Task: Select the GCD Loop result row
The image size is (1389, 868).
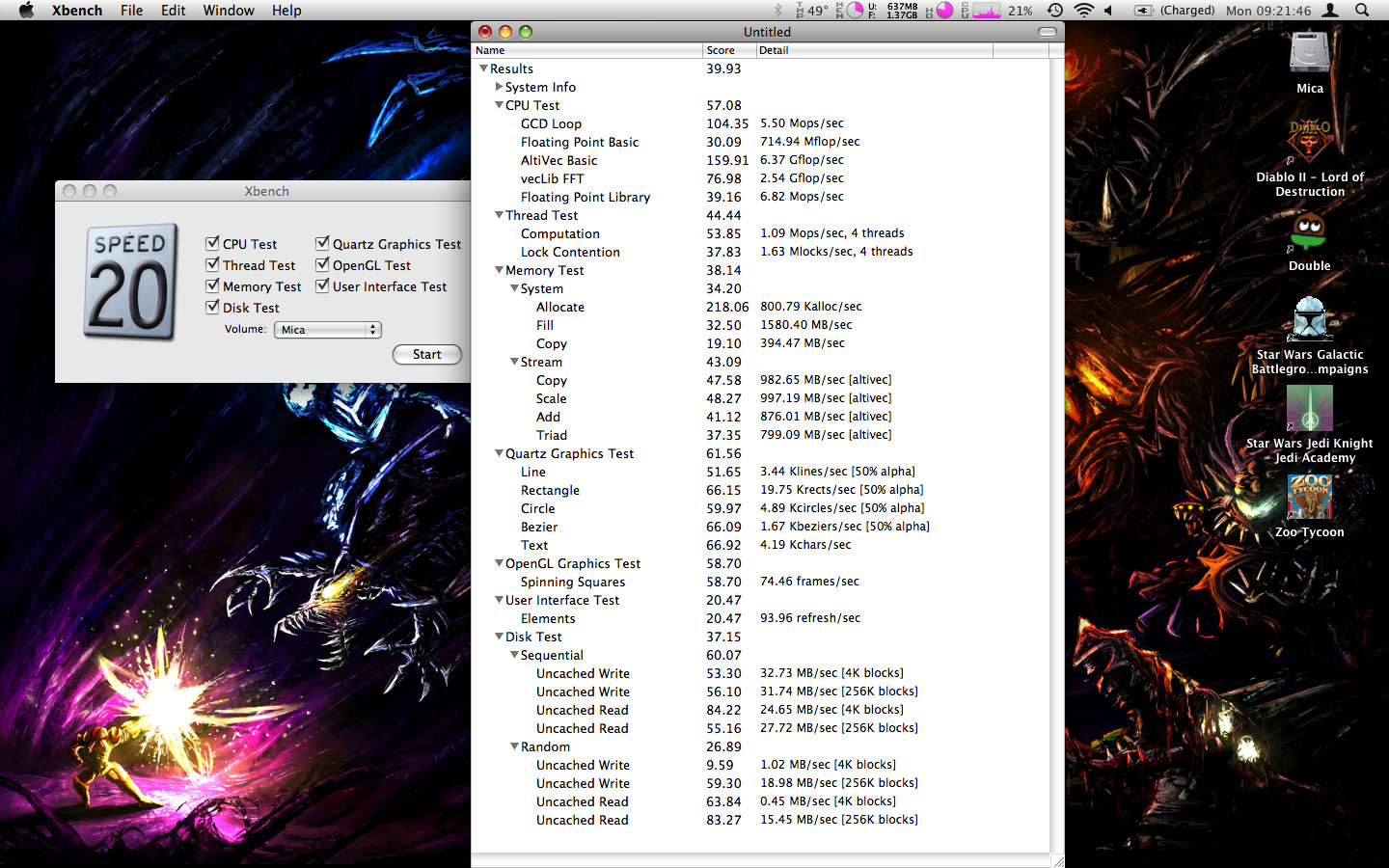Action: [760, 123]
